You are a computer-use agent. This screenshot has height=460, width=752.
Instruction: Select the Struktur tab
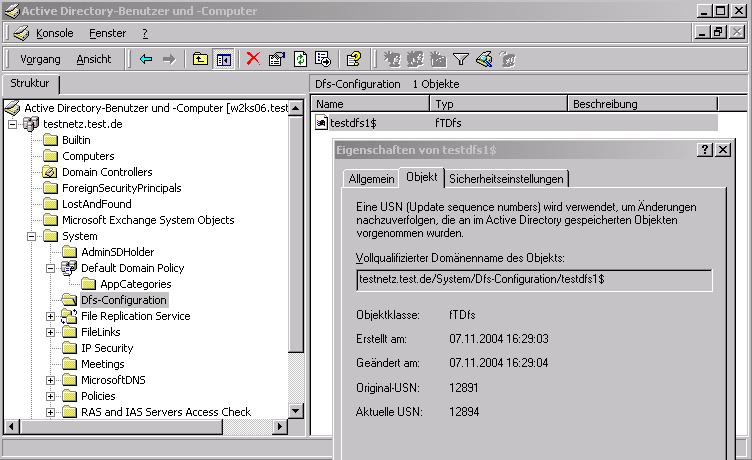coord(30,83)
